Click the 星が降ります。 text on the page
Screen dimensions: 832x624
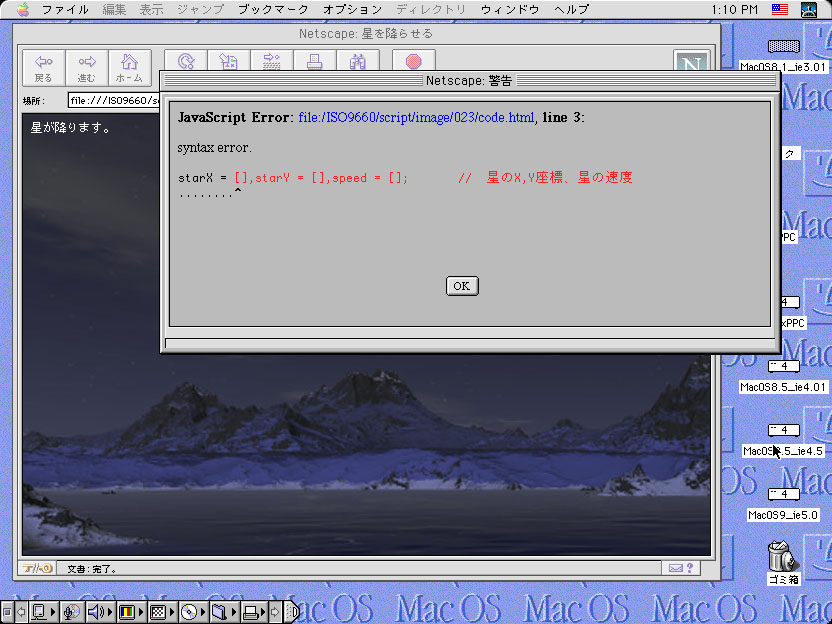[71, 128]
